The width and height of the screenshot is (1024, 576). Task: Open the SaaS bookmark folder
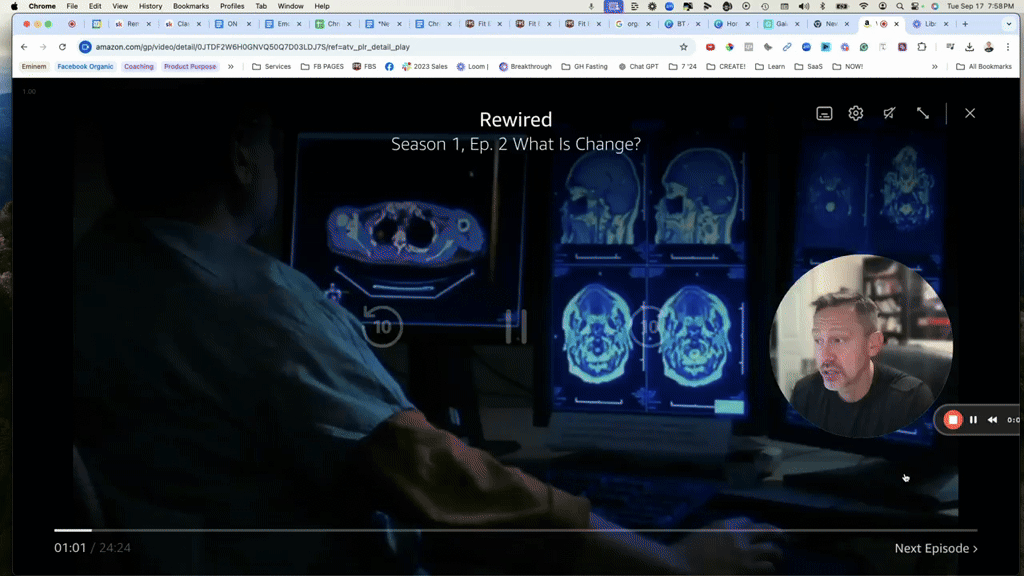pos(808,67)
